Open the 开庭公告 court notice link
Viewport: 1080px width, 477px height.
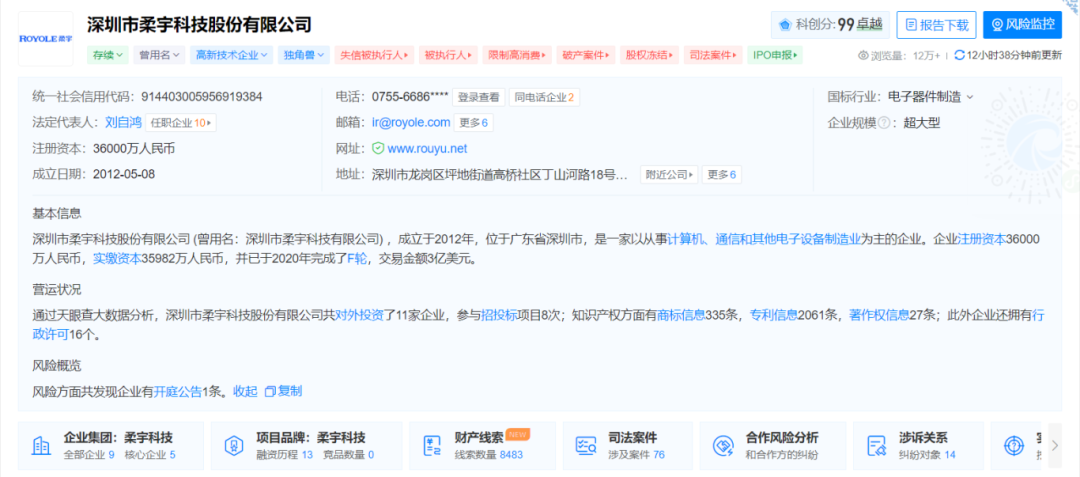click(177, 391)
